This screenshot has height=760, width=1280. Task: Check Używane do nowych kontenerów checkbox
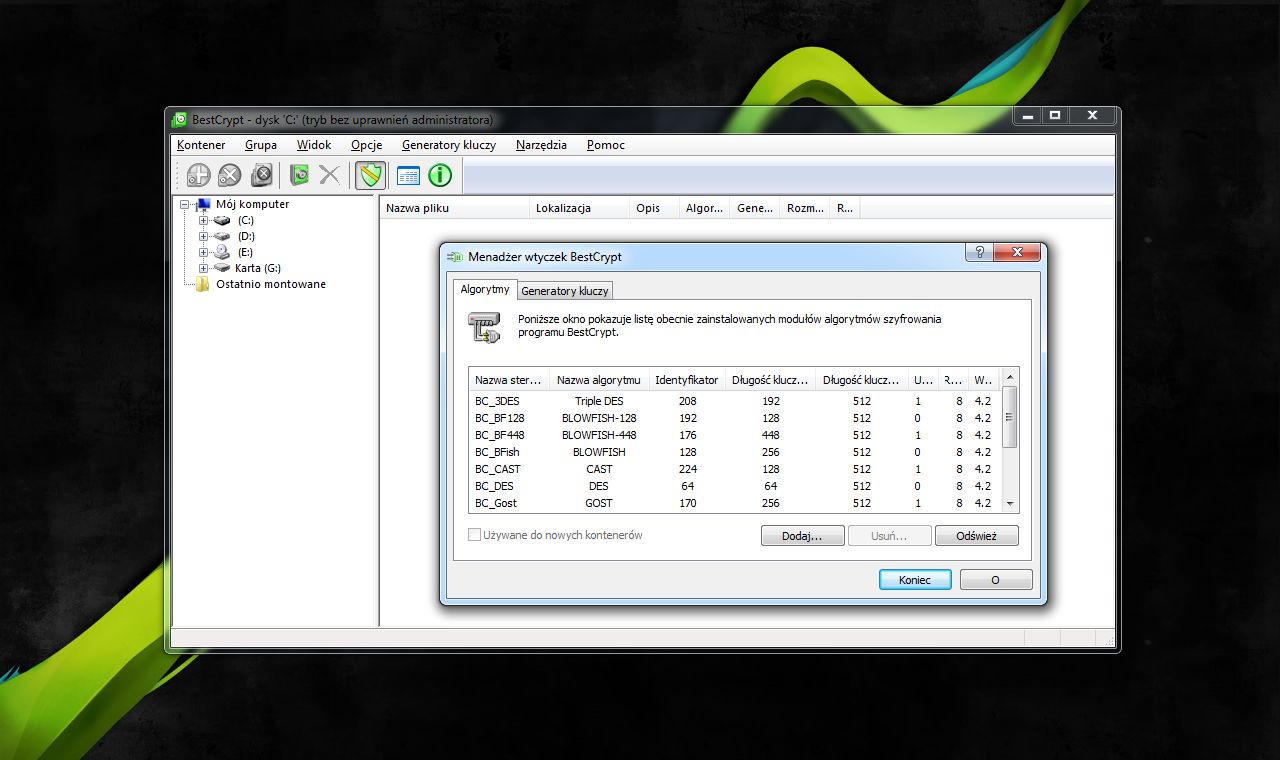click(x=475, y=535)
